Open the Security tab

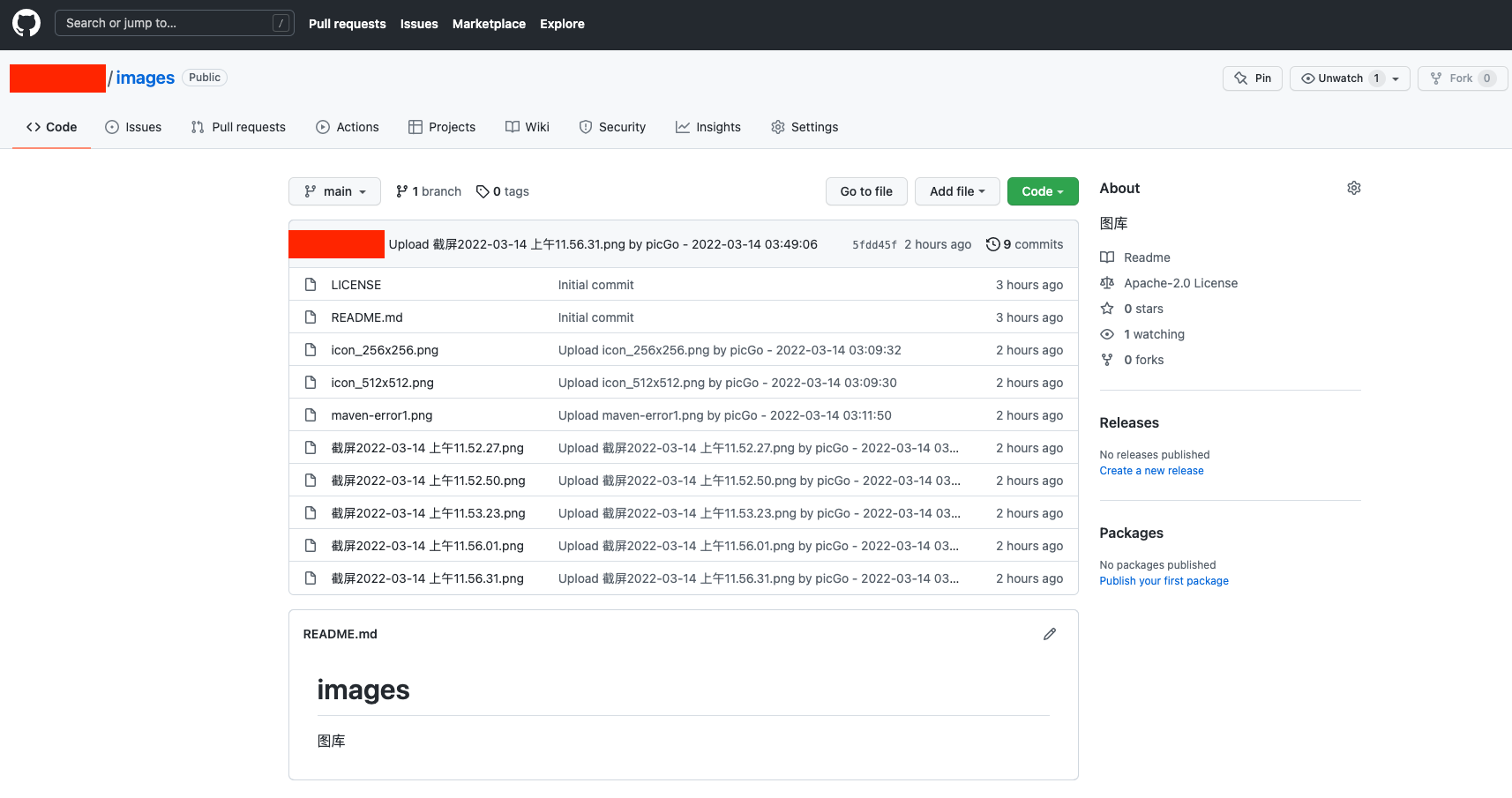click(x=612, y=127)
